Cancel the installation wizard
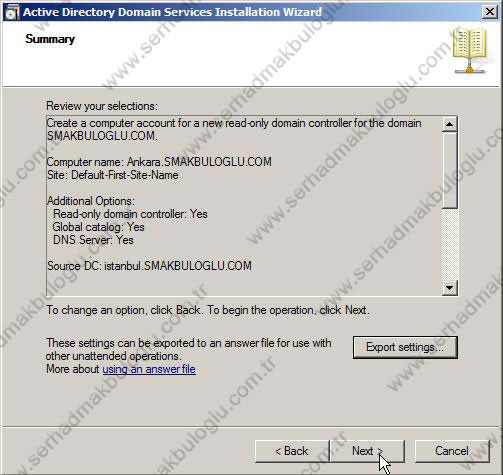This screenshot has width=503, height=475. 452,451
